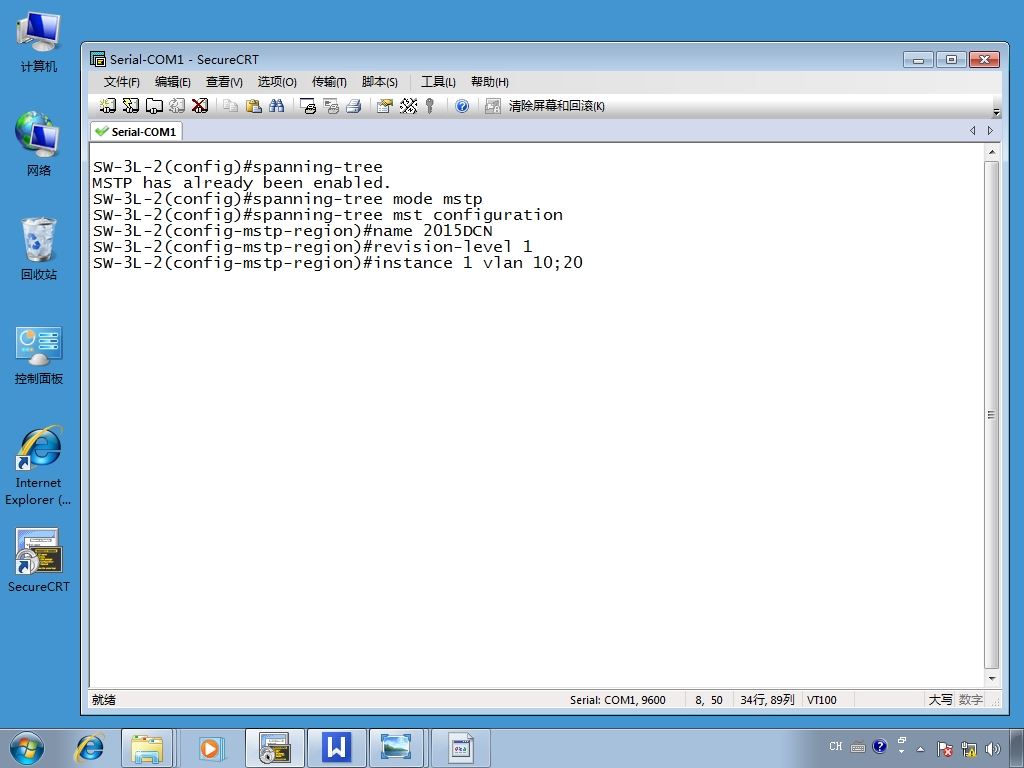1024x768 pixels.
Task: Click the Disconnect session red X icon
Action: (200, 106)
